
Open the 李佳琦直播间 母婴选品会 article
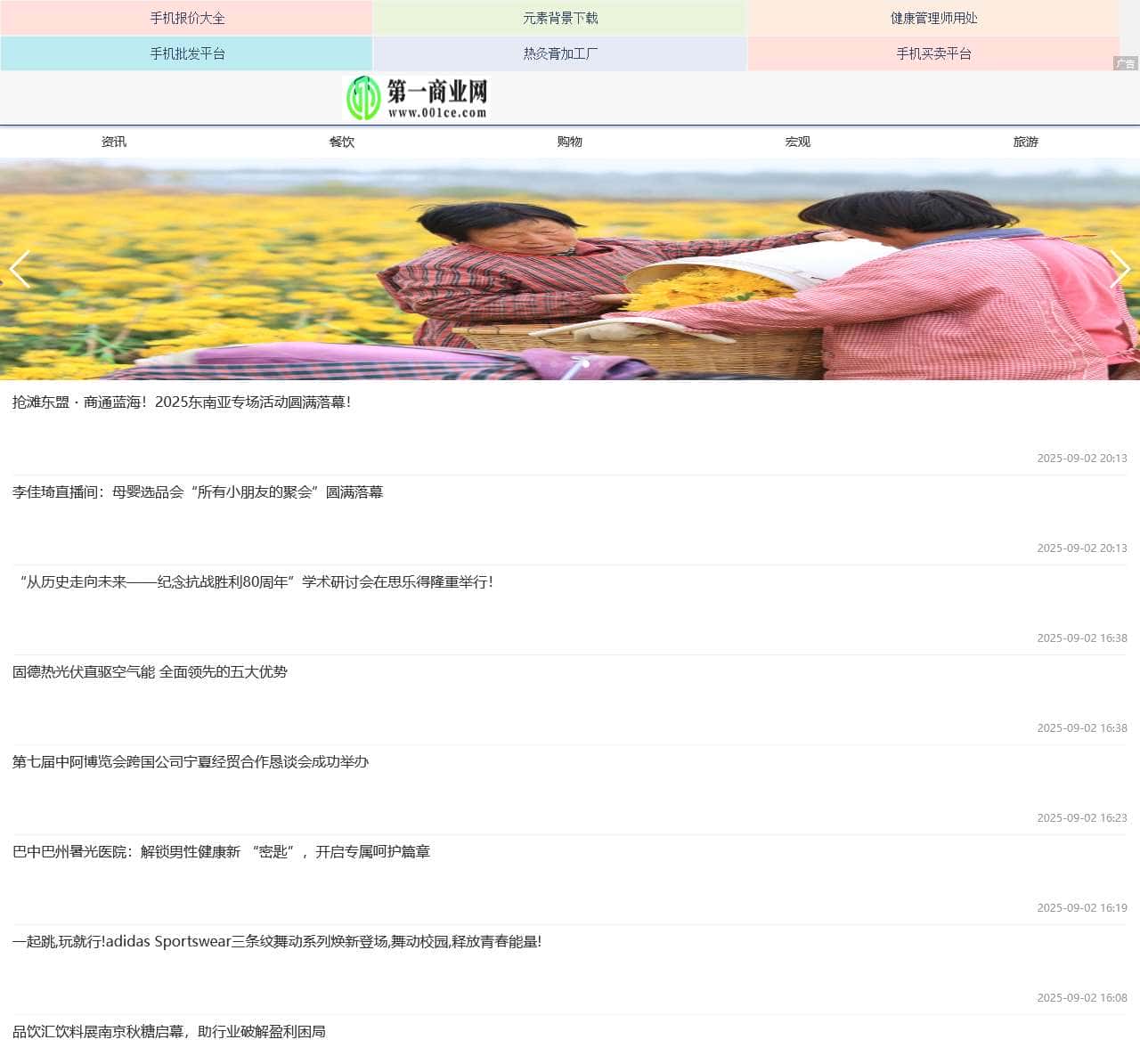[x=198, y=492]
